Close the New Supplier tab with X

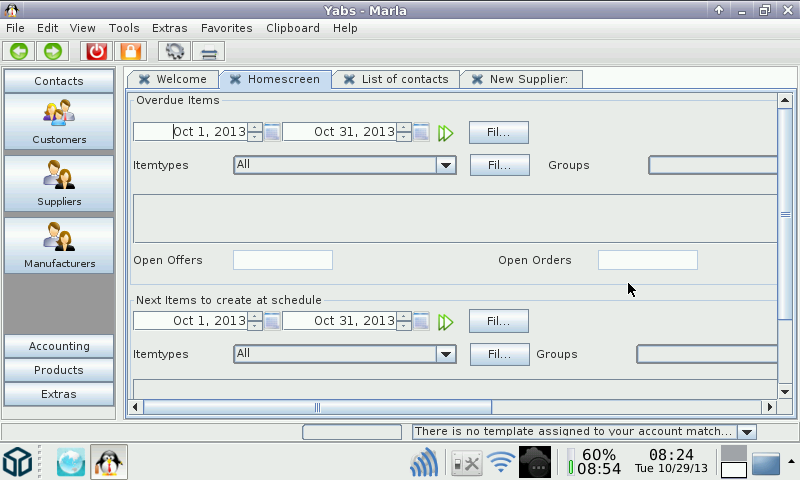(477, 79)
